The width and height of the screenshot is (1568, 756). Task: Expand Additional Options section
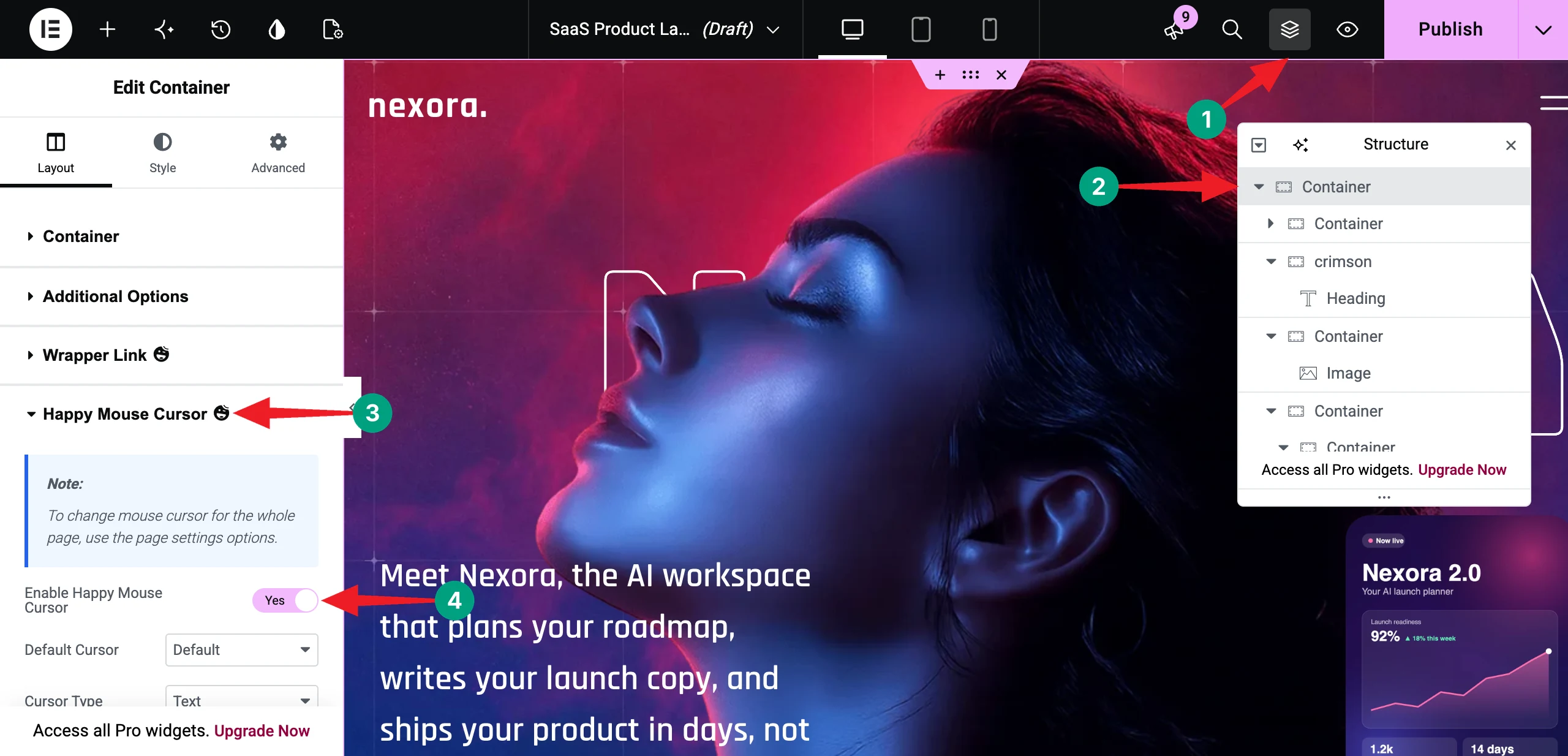171,296
